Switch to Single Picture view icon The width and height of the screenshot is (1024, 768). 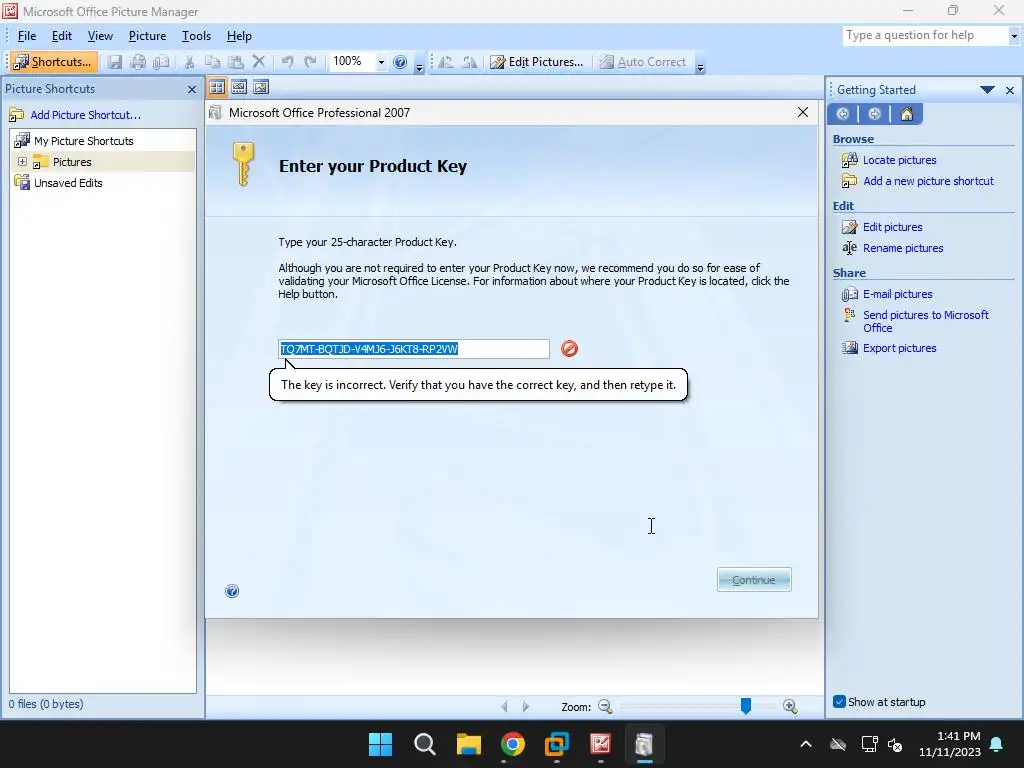click(261, 87)
